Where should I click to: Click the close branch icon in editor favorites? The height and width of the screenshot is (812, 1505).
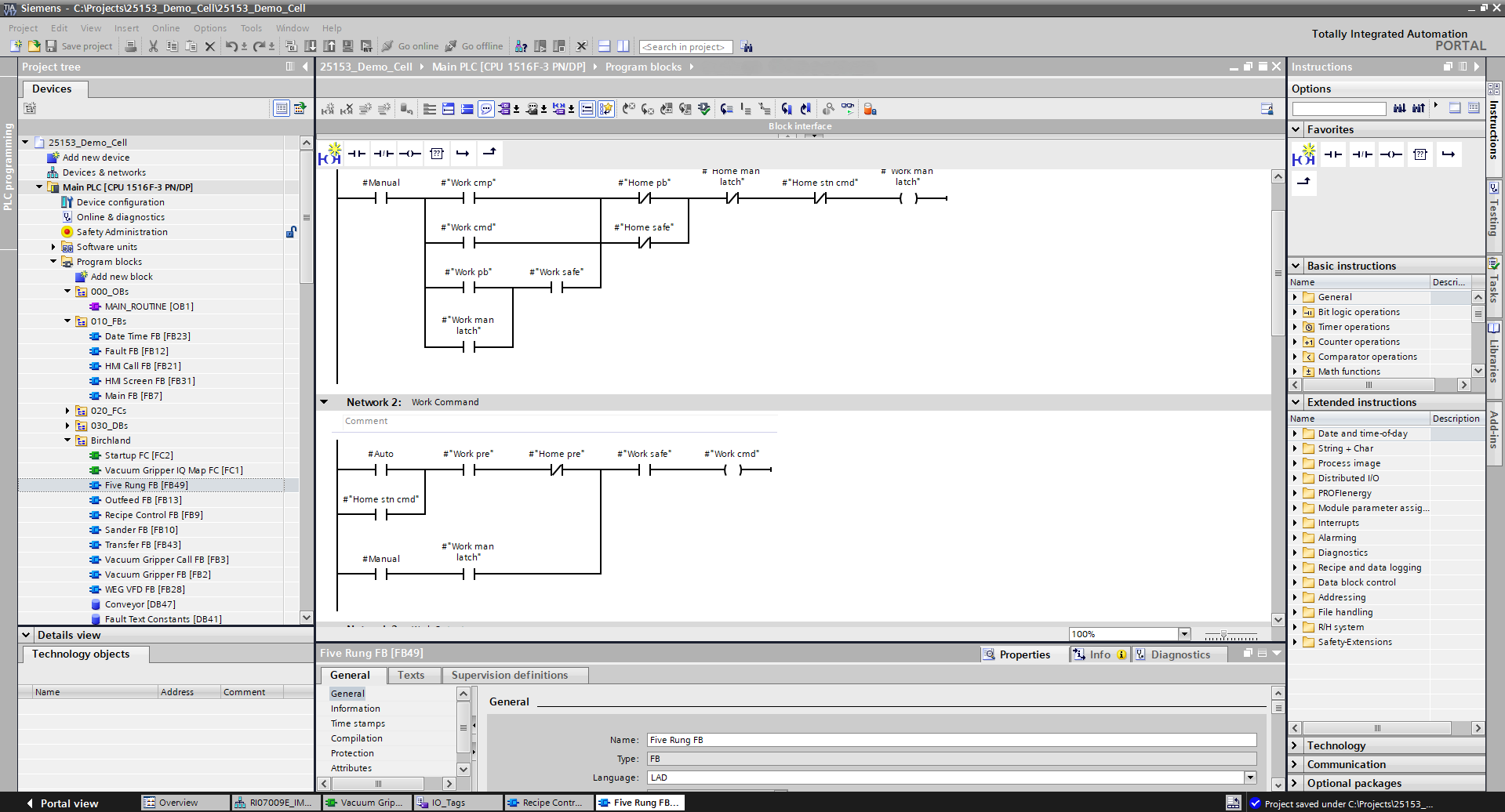[x=490, y=153]
